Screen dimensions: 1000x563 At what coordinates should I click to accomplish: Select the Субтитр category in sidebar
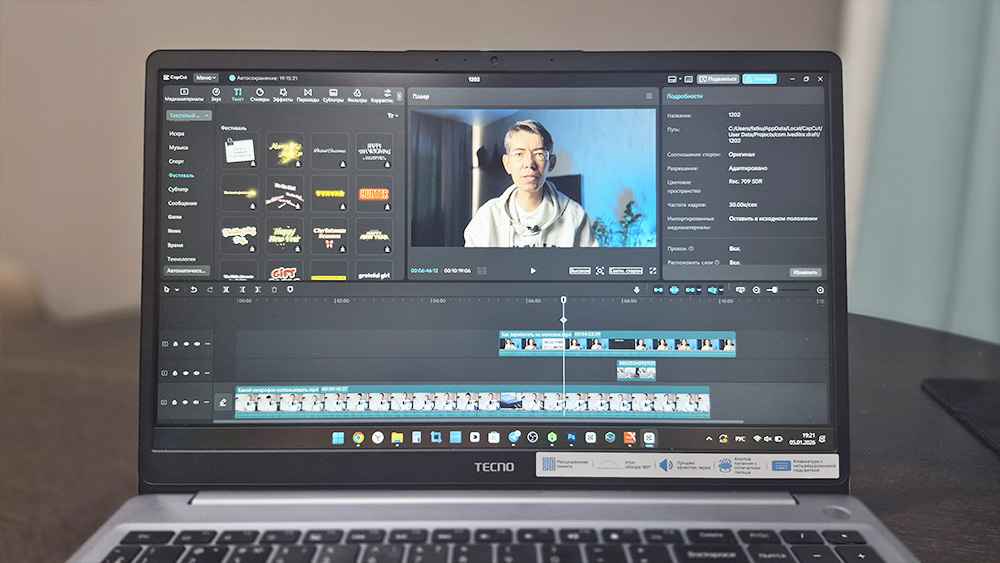177,189
